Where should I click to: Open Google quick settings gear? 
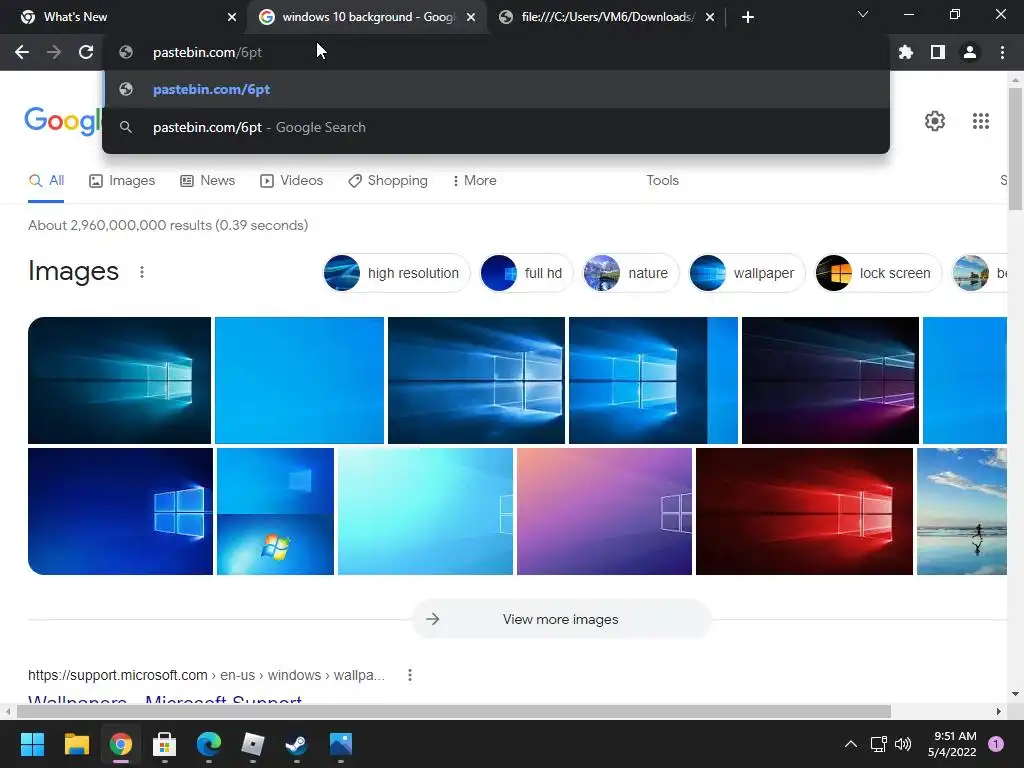(x=935, y=121)
